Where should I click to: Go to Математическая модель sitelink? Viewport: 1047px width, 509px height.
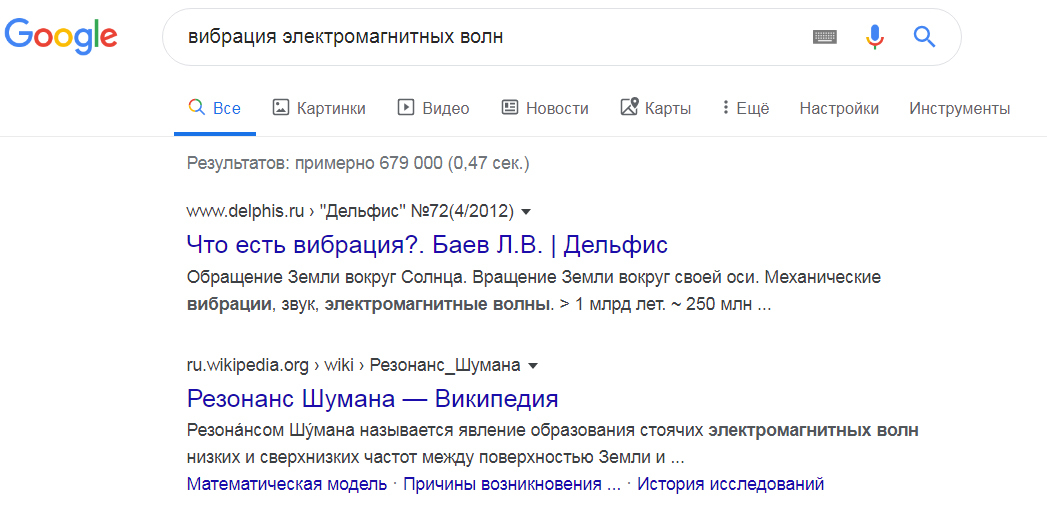click(x=287, y=484)
